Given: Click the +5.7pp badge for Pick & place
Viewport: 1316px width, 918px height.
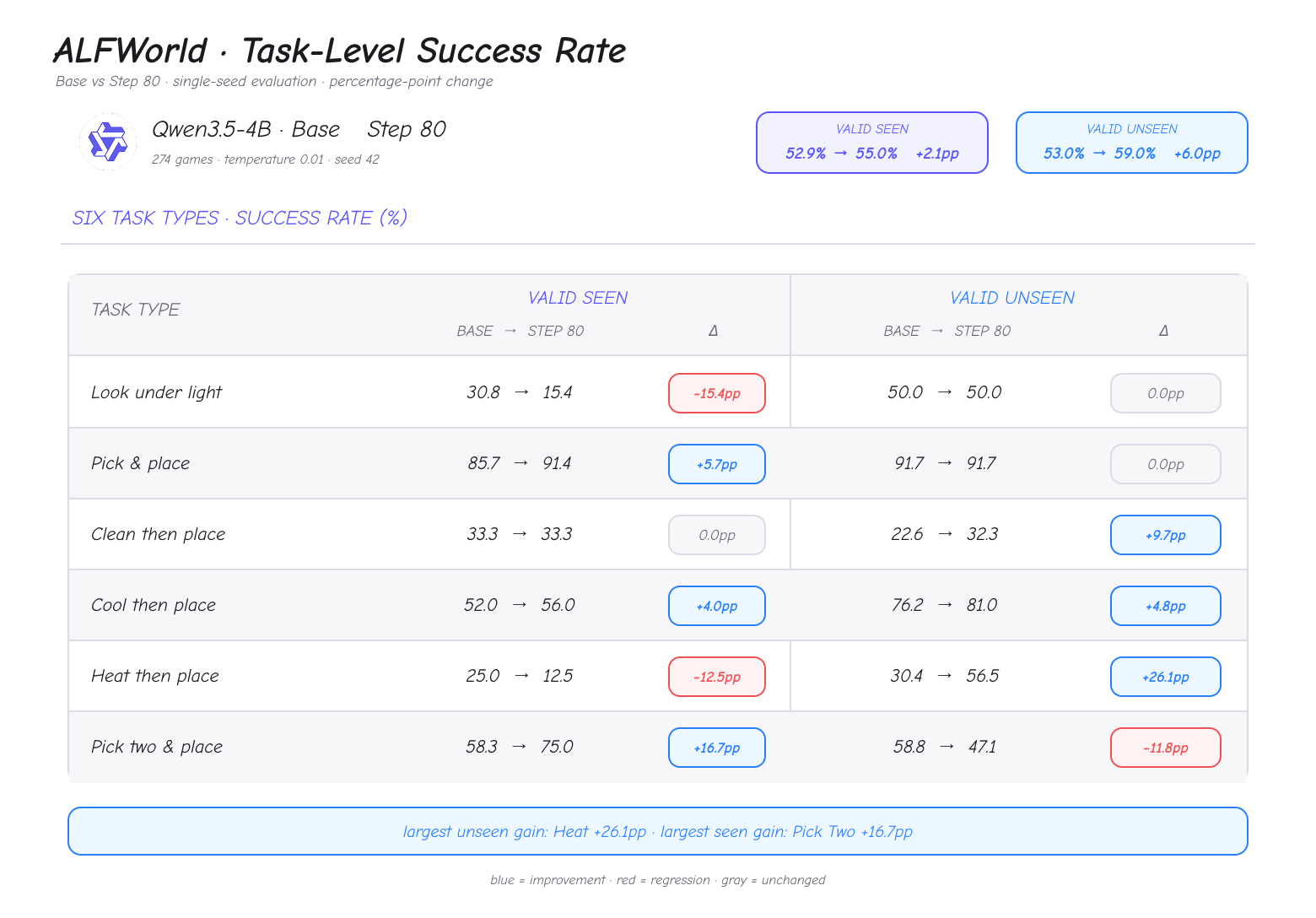Looking at the screenshot, I should pos(717,464).
